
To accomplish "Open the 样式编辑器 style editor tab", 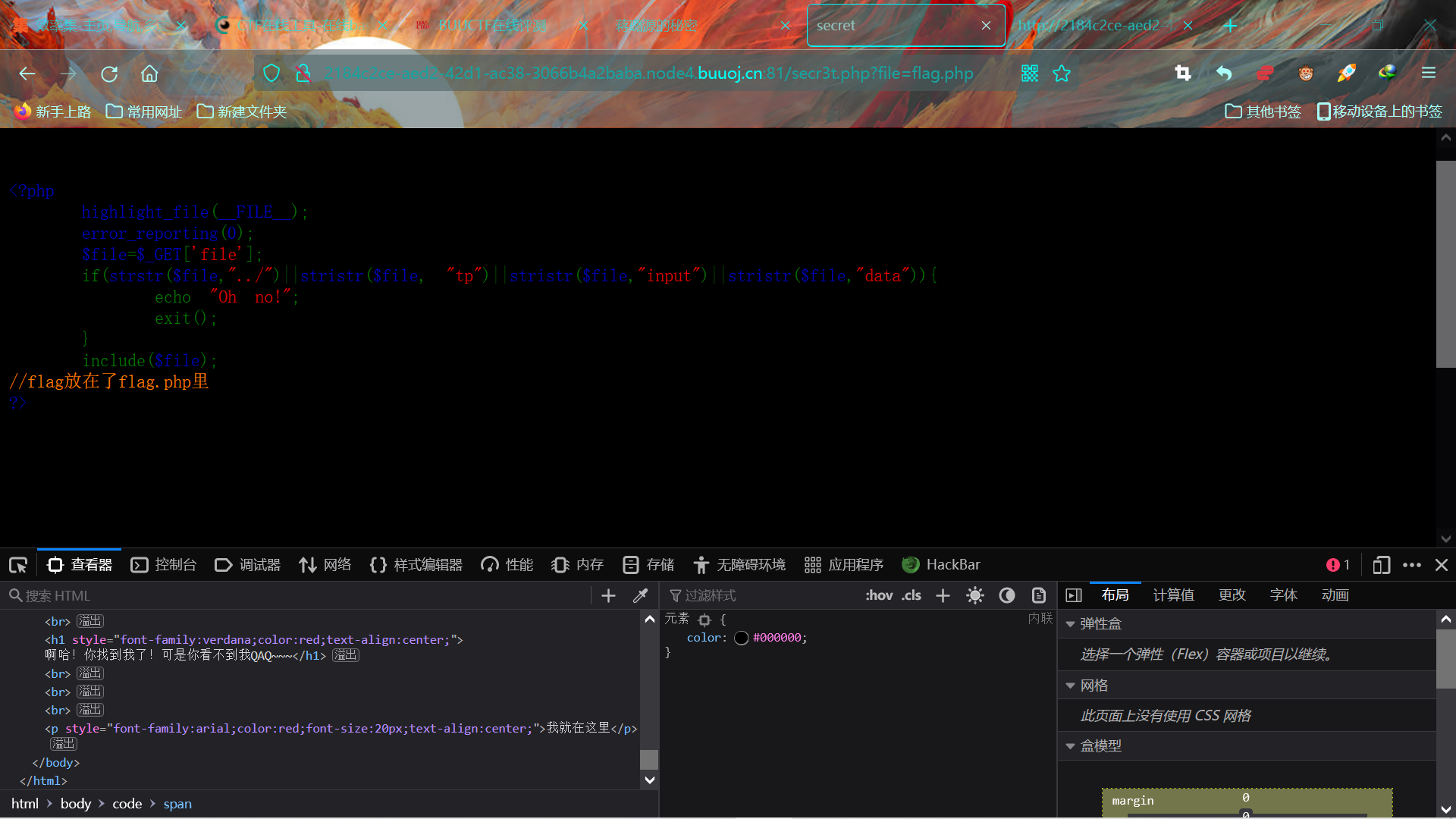I will tap(416, 565).
